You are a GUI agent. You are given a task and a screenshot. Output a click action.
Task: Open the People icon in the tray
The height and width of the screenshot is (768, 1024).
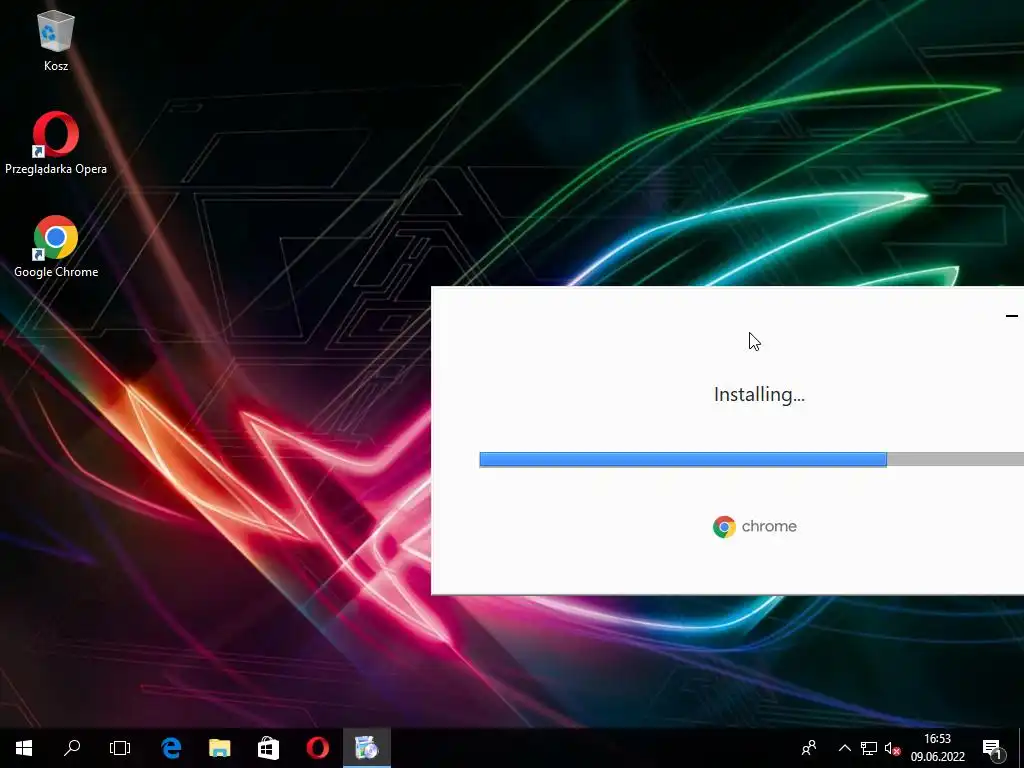[809, 748]
